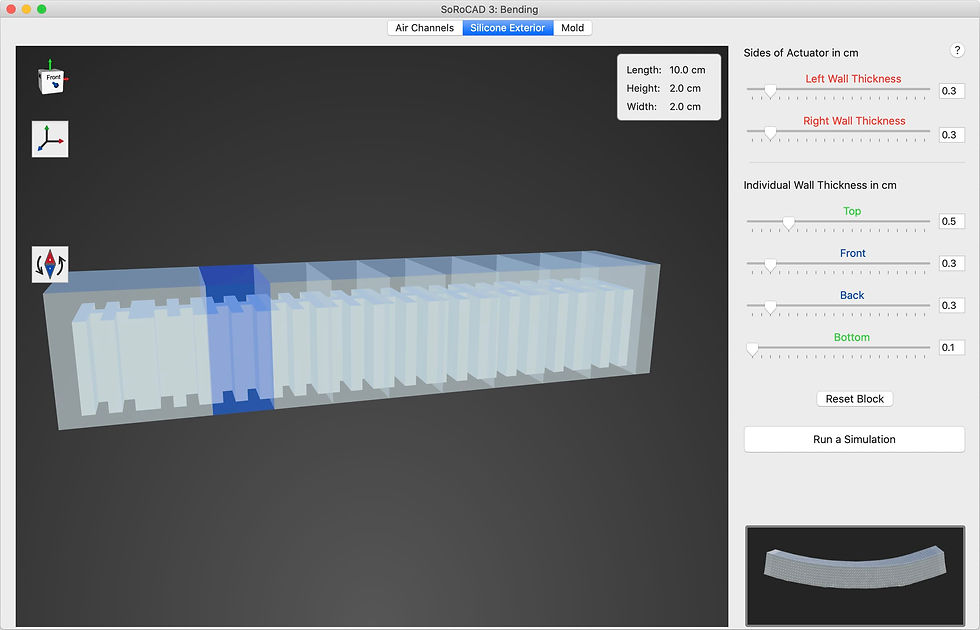Click the Length: 10.0 cm readout

[x=666, y=70]
